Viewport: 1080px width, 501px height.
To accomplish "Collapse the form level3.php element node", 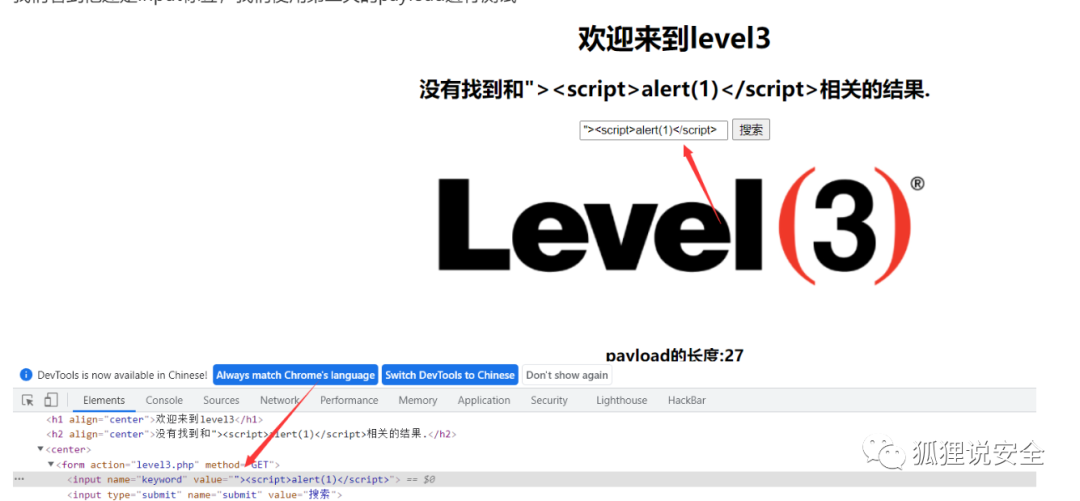I will (x=50, y=464).
